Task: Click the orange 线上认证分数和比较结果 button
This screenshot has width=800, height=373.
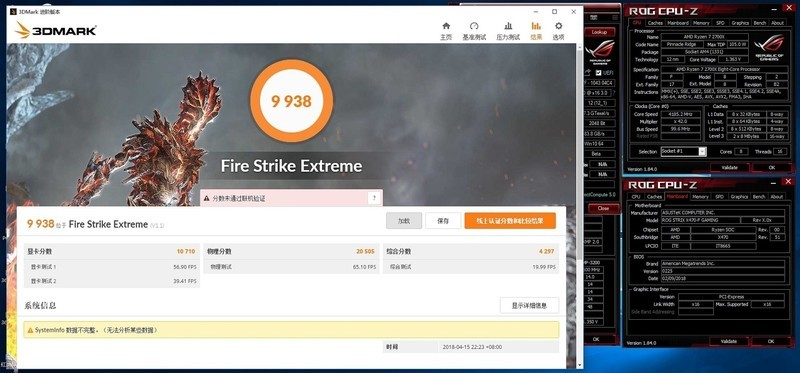Action: click(510, 221)
